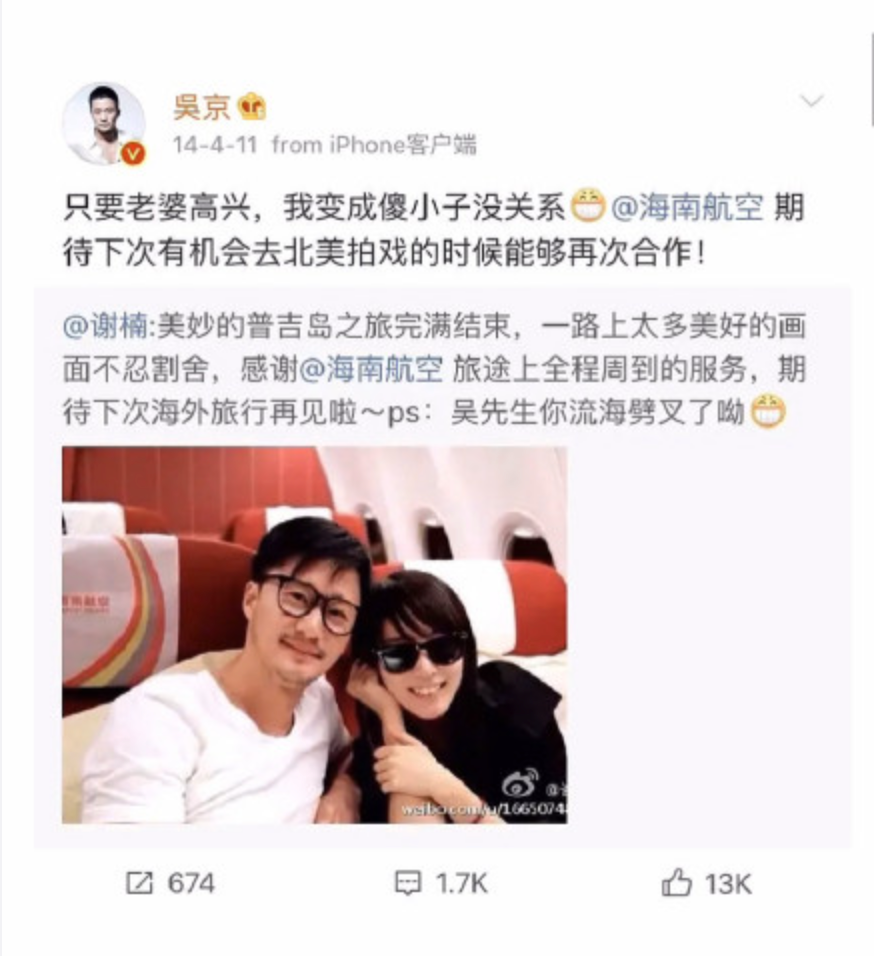The image size is (874, 956).
Task: Open the 1.7K comments count
Action: point(461,883)
